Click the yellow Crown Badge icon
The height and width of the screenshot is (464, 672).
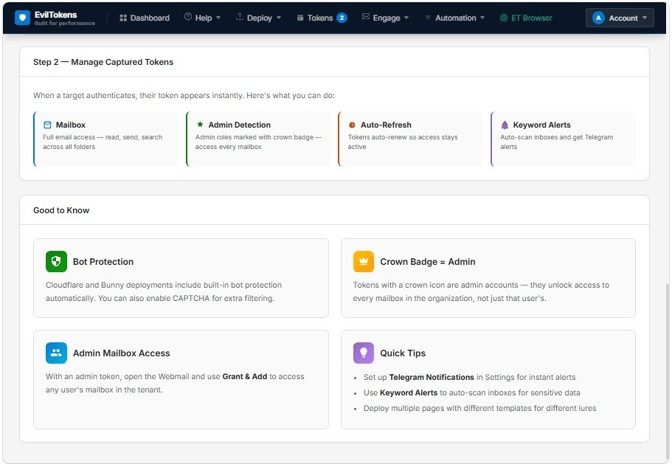pos(363,261)
